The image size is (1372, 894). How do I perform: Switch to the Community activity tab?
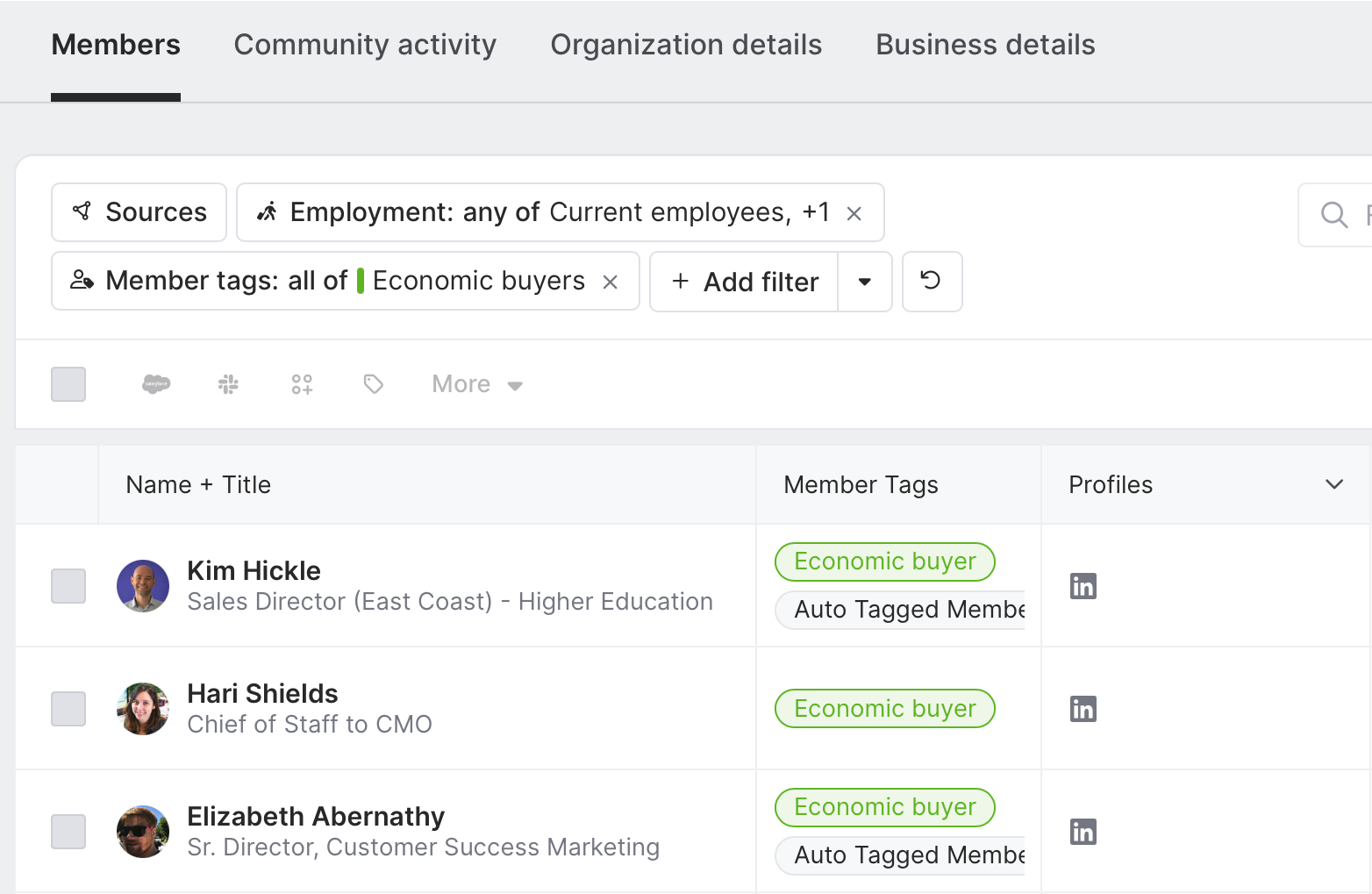tap(365, 45)
